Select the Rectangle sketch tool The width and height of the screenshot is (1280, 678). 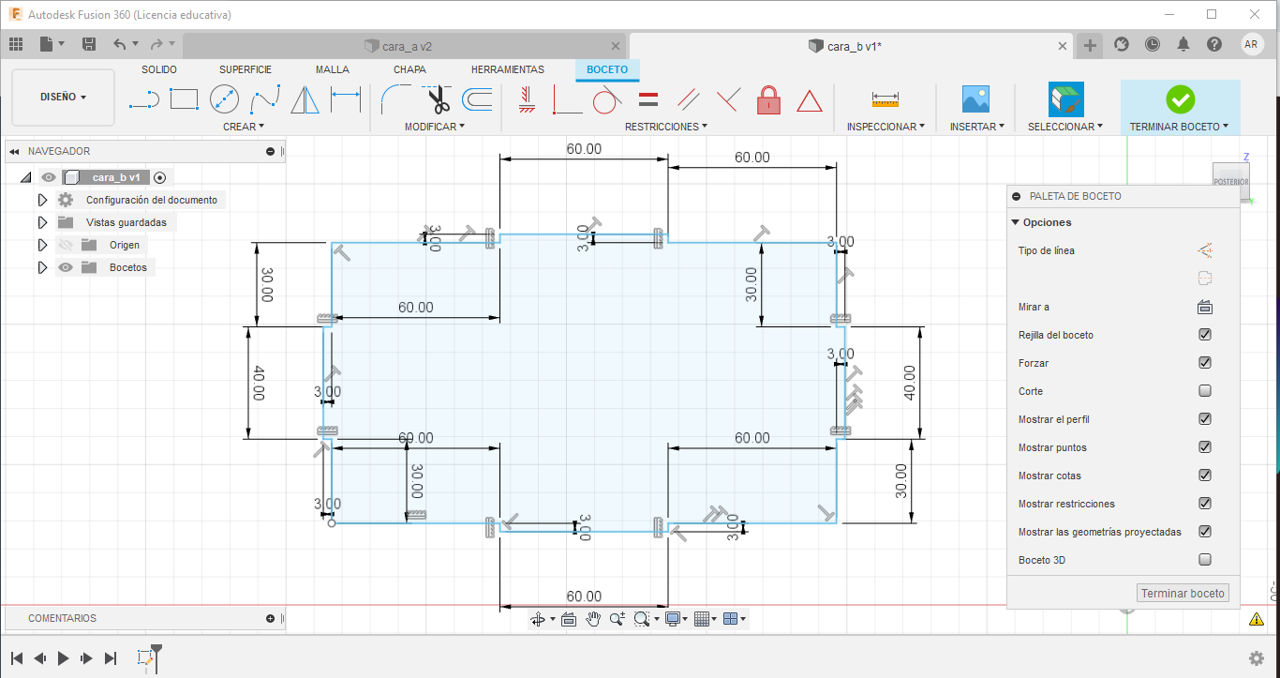point(184,98)
